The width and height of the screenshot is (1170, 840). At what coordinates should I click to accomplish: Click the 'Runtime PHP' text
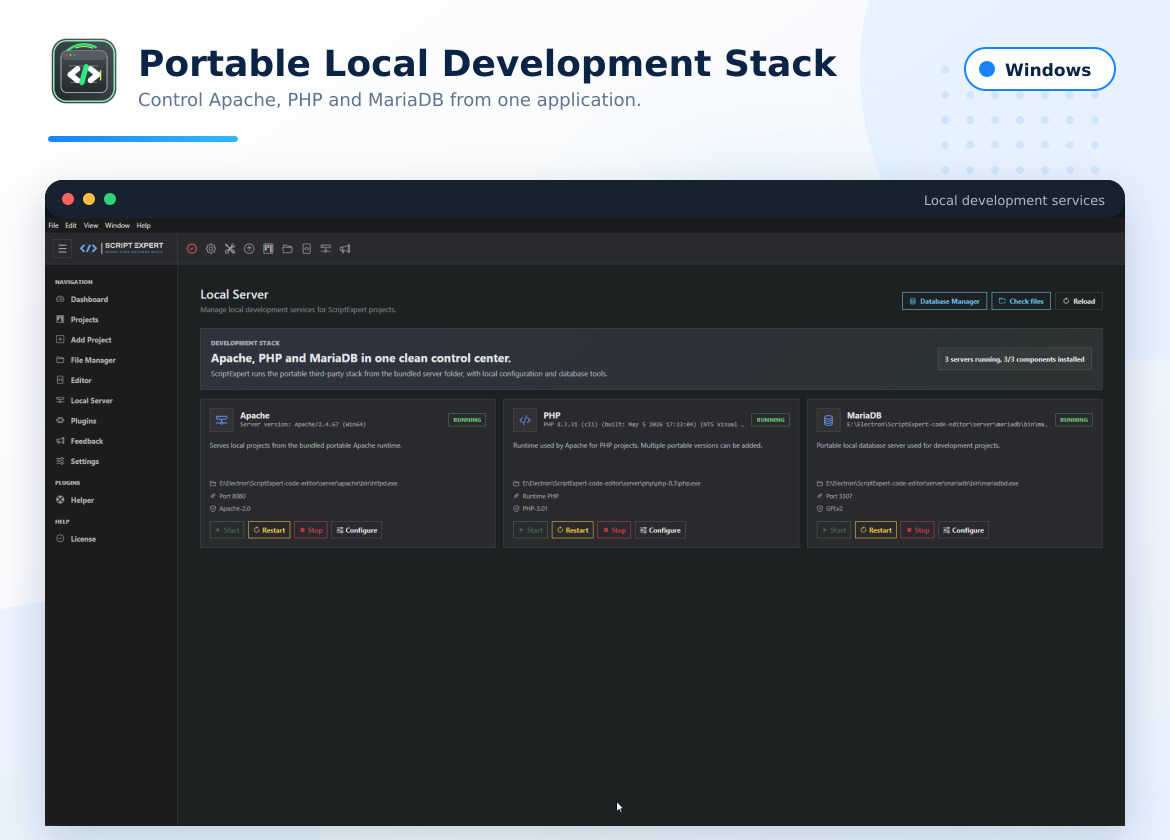pyautogui.click(x=540, y=496)
